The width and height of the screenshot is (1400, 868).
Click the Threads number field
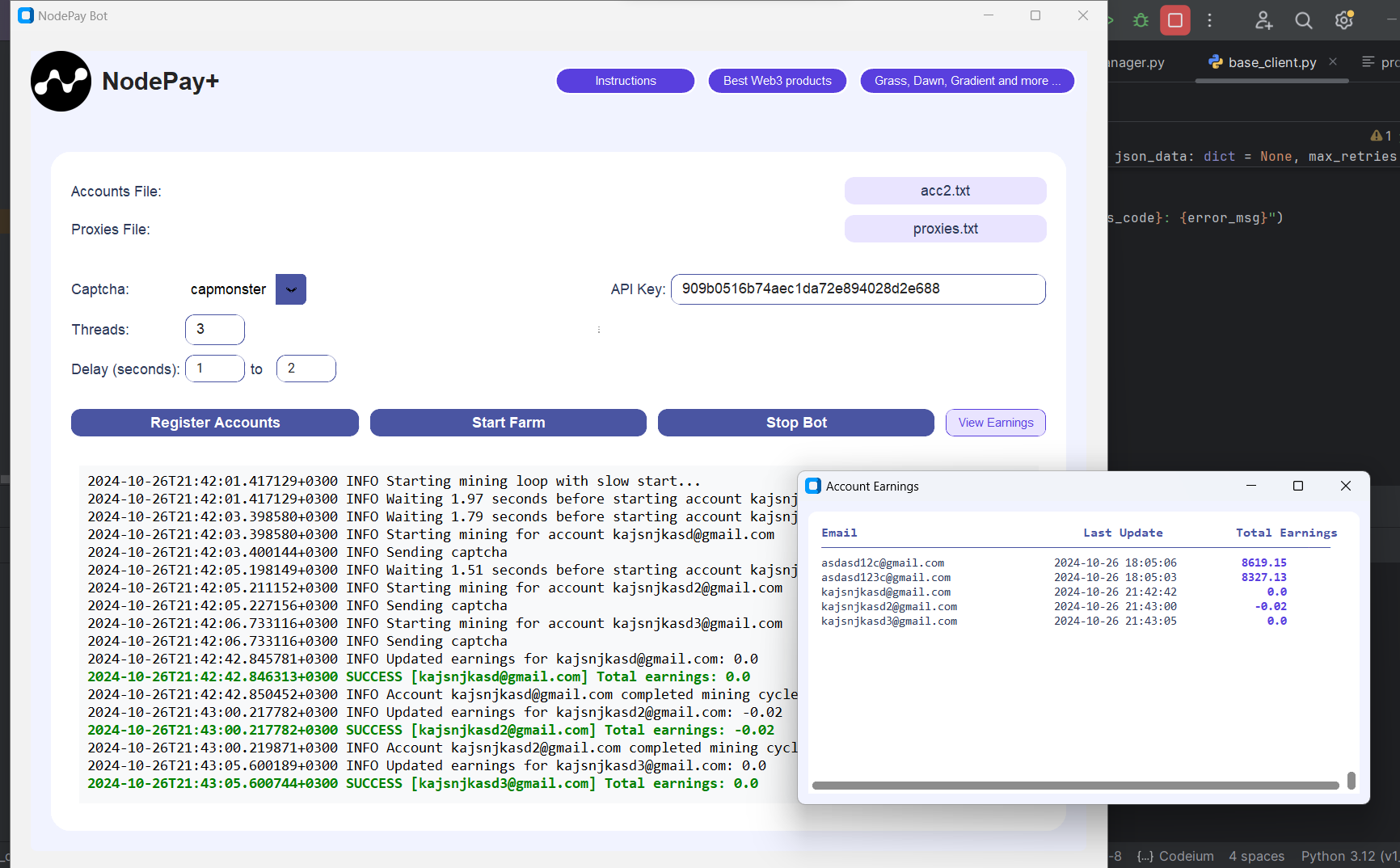(x=215, y=330)
